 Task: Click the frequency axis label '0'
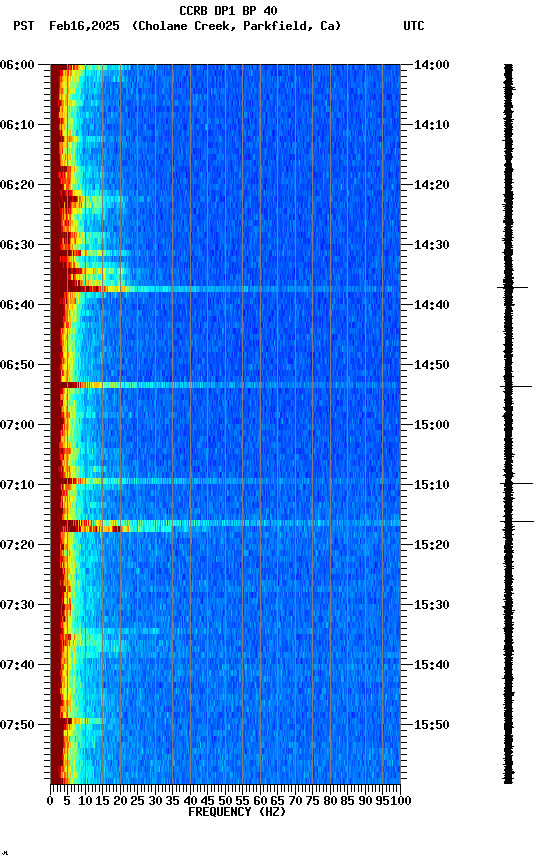(50, 801)
